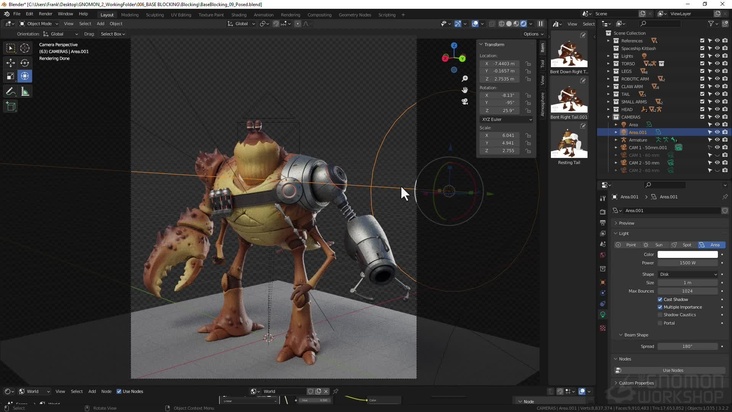Click the blue Z axis gizmo dot

point(454,45)
